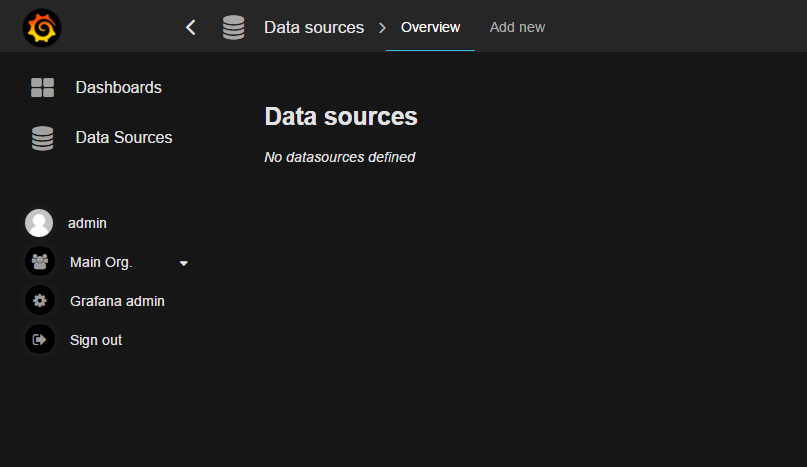Select Data Sources label in sidebar
Image resolution: width=807 pixels, height=467 pixels.
point(124,138)
